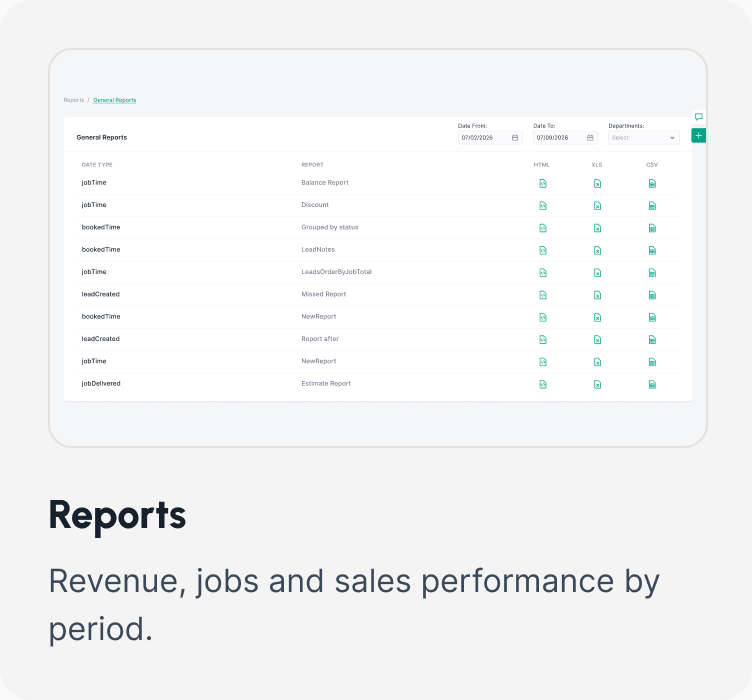
Task: Download LeadNotes XLS file
Action: coord(597,250)
